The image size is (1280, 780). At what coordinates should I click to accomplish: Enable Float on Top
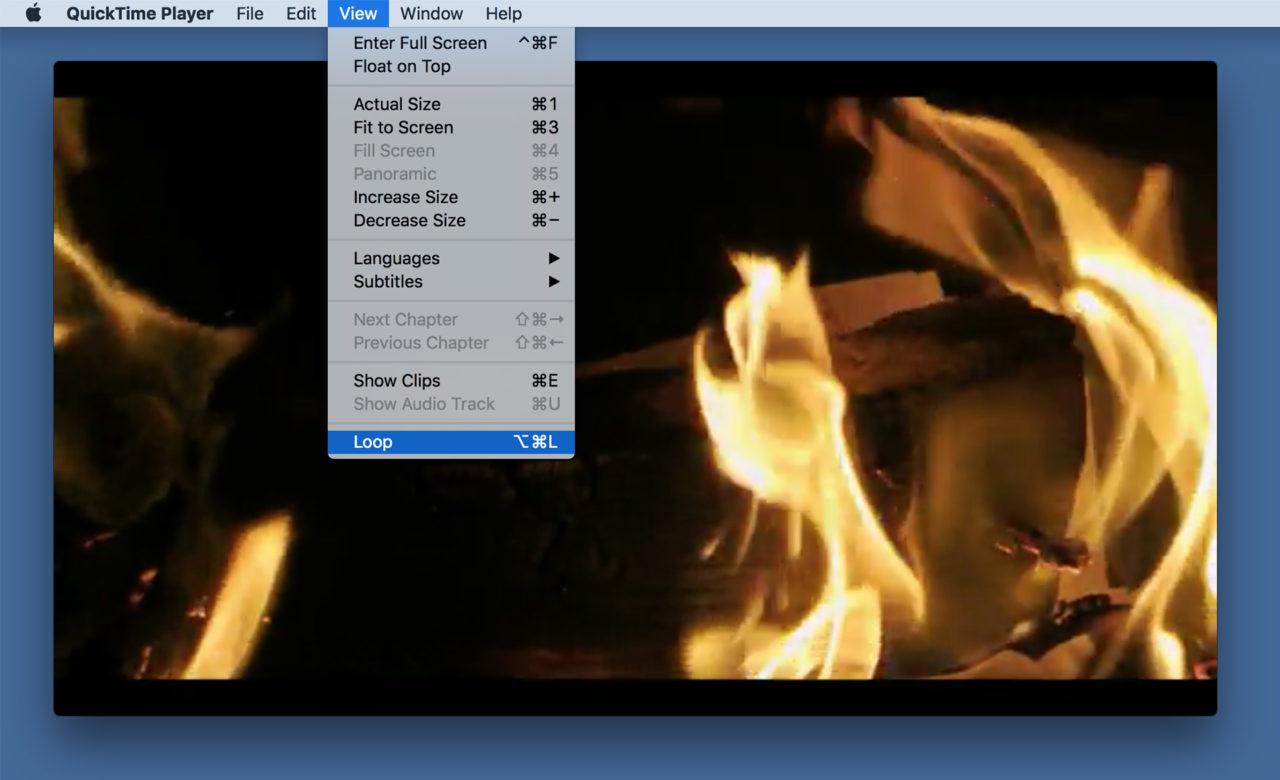[451, 66]
